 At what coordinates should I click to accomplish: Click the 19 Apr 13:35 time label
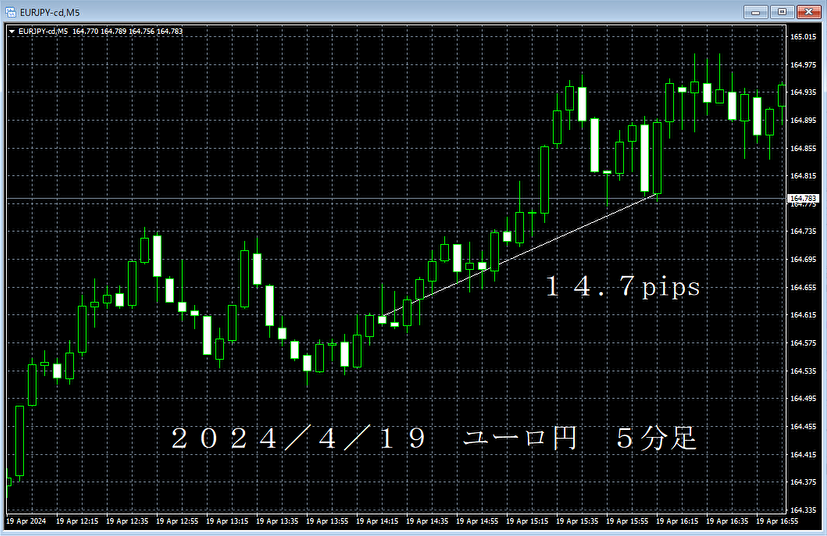[277, 521]
